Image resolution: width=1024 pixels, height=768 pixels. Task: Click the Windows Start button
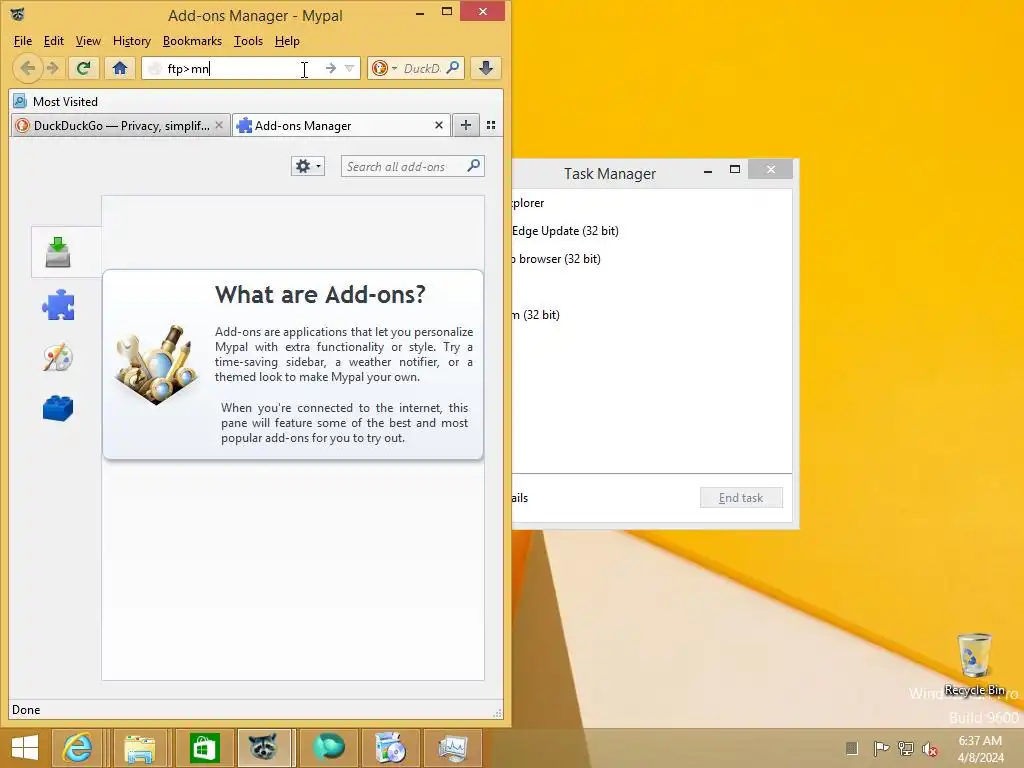pos(25,748)
